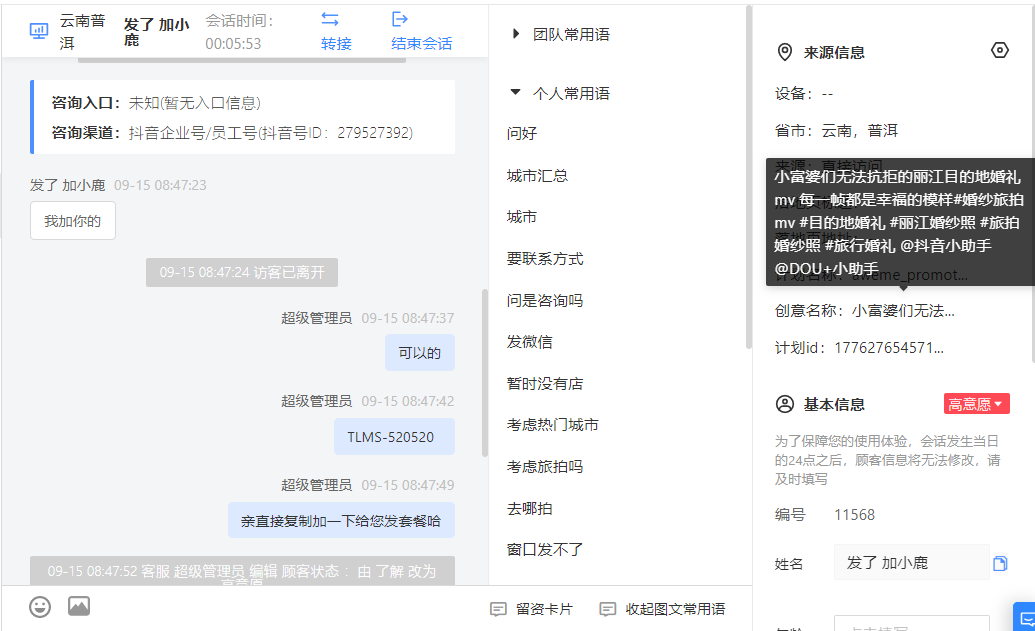Select the 去哪拍 quick phrase
Image resolution: width=1035 pixels, height=631 pixels.
[x=529, y=509]
